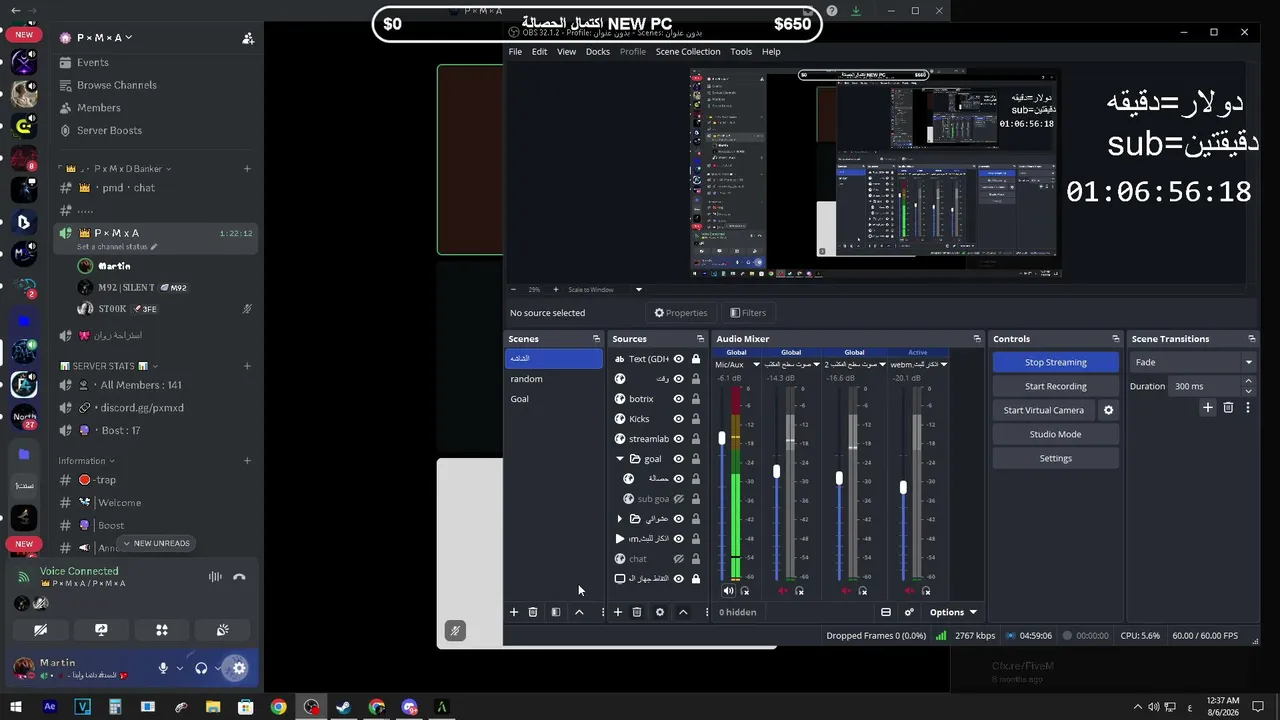Image resolution: width=1280 pixels, height=720 pixels.
Task: Open advanced audio properties gears icon
Action: point(909,612)
